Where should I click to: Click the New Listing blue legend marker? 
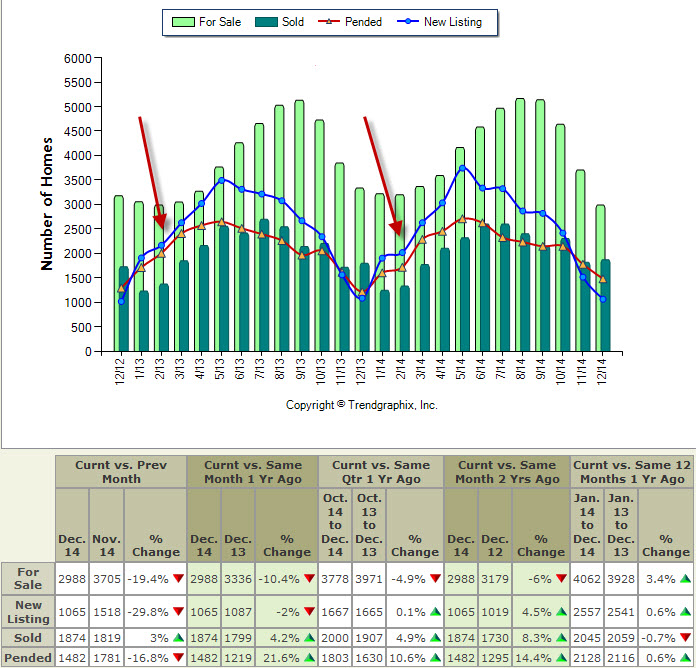pos(408,21)
